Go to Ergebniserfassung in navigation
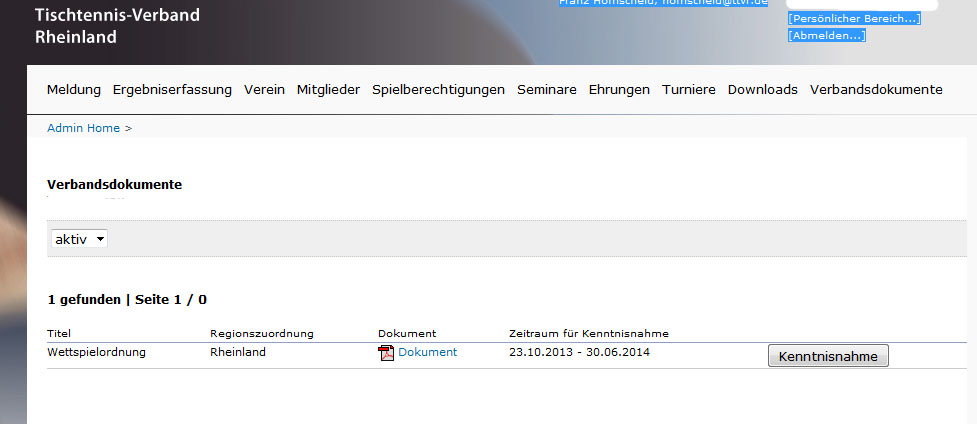 coord(172,89)
